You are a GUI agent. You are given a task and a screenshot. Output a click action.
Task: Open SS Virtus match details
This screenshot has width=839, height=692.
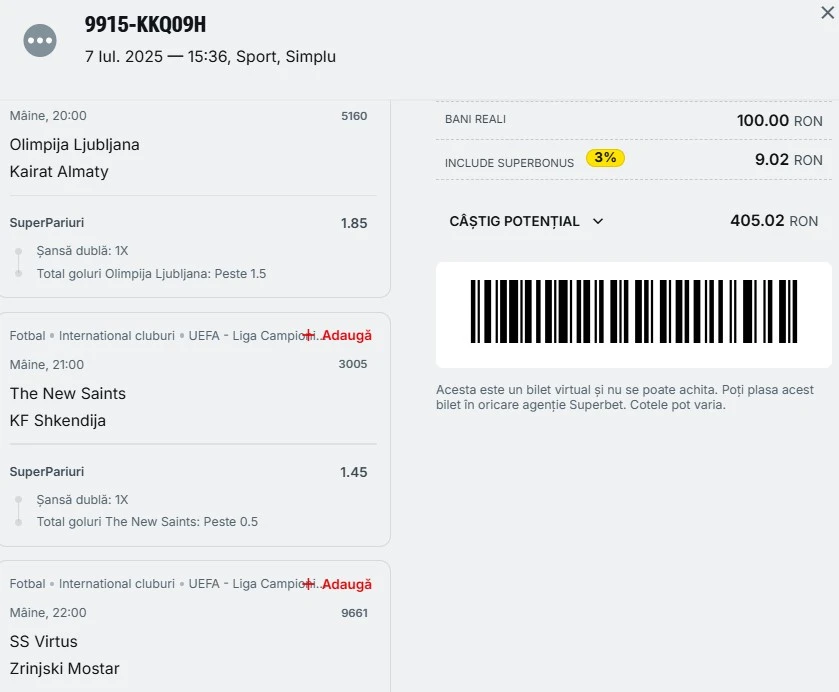(x=43, y=641)
